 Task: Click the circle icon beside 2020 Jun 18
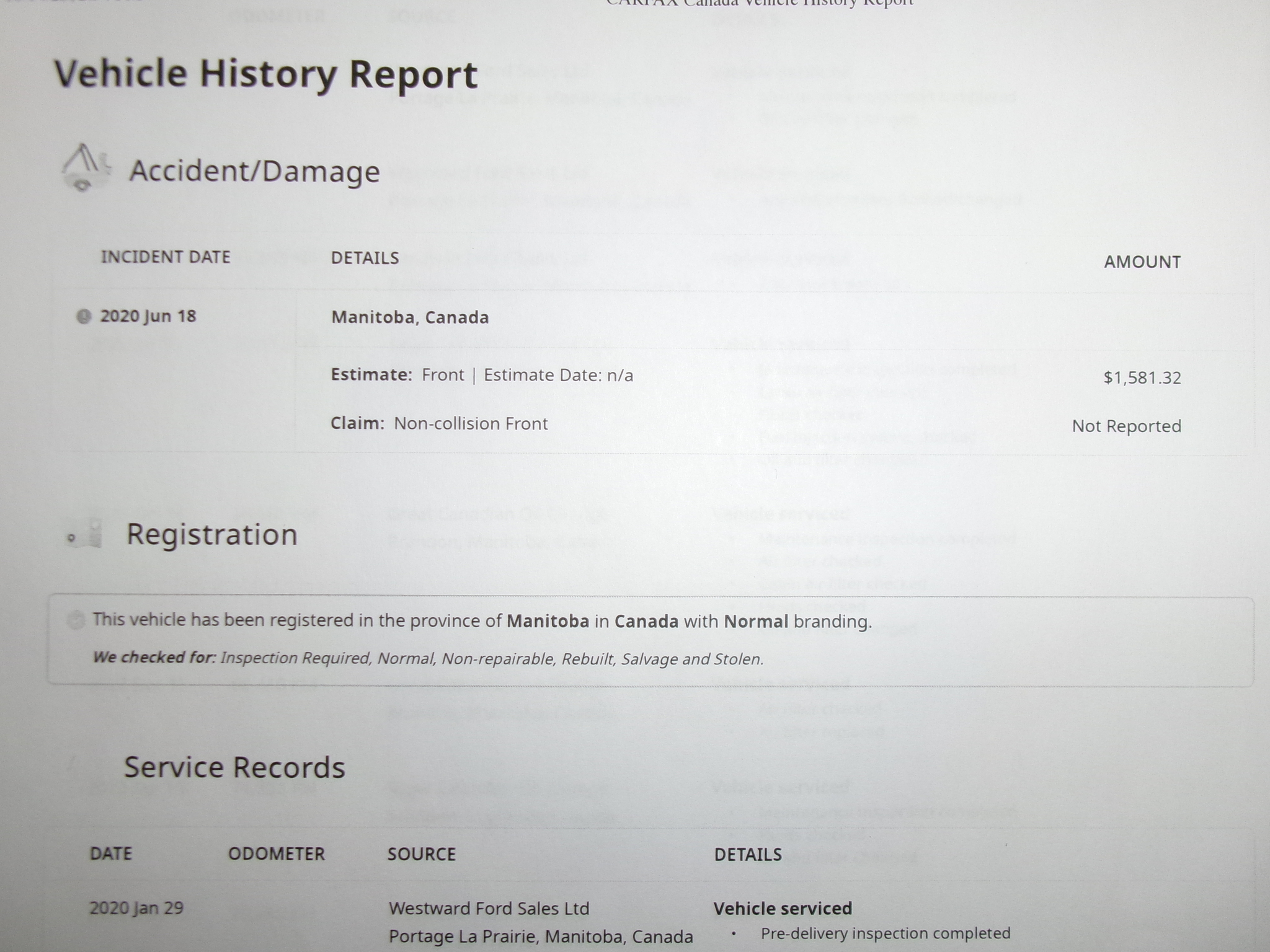[x=83, y=317]
